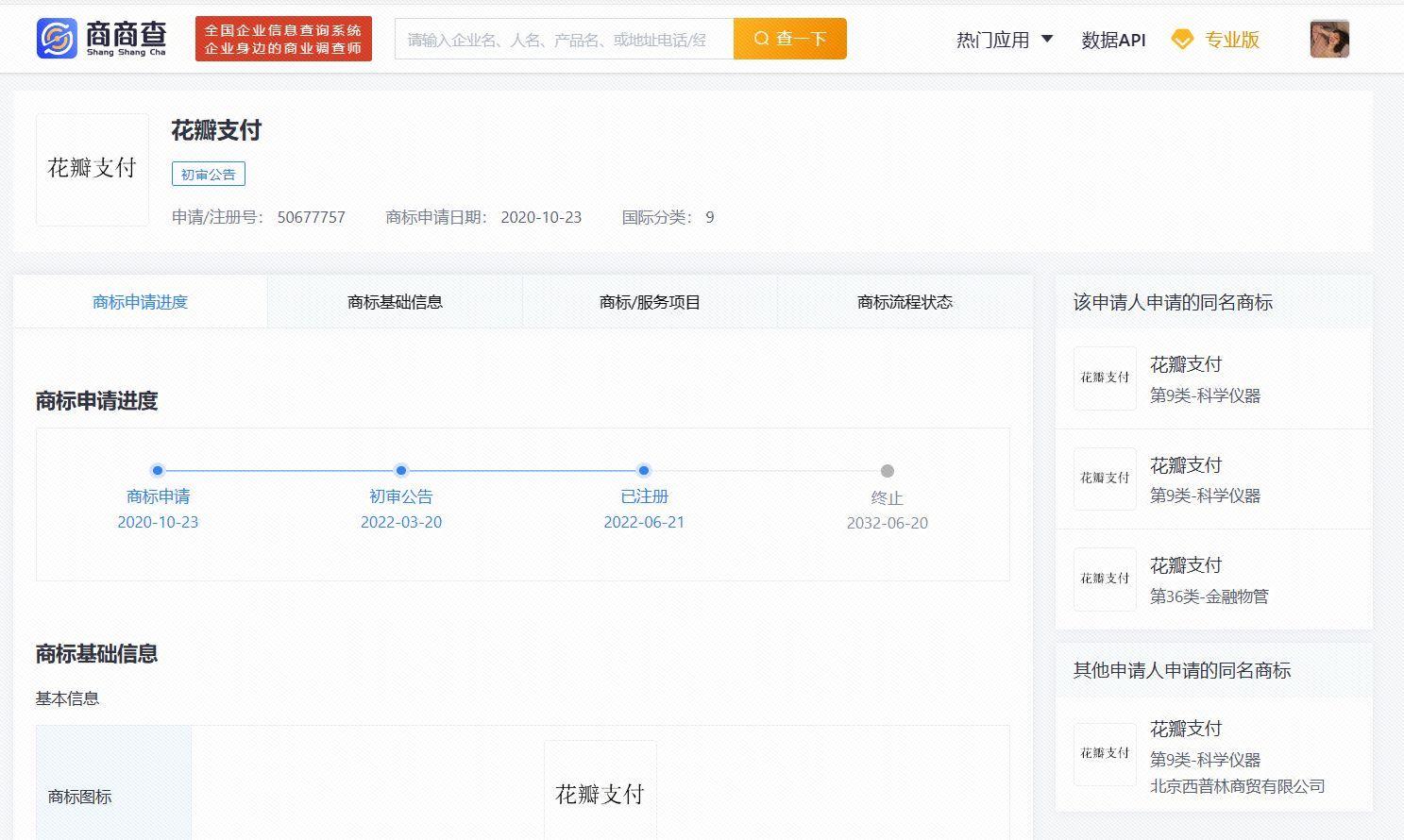View the 花瓣支付 trademark logo thumbnail in header
1404x840 pixels.
coord(93,170)
